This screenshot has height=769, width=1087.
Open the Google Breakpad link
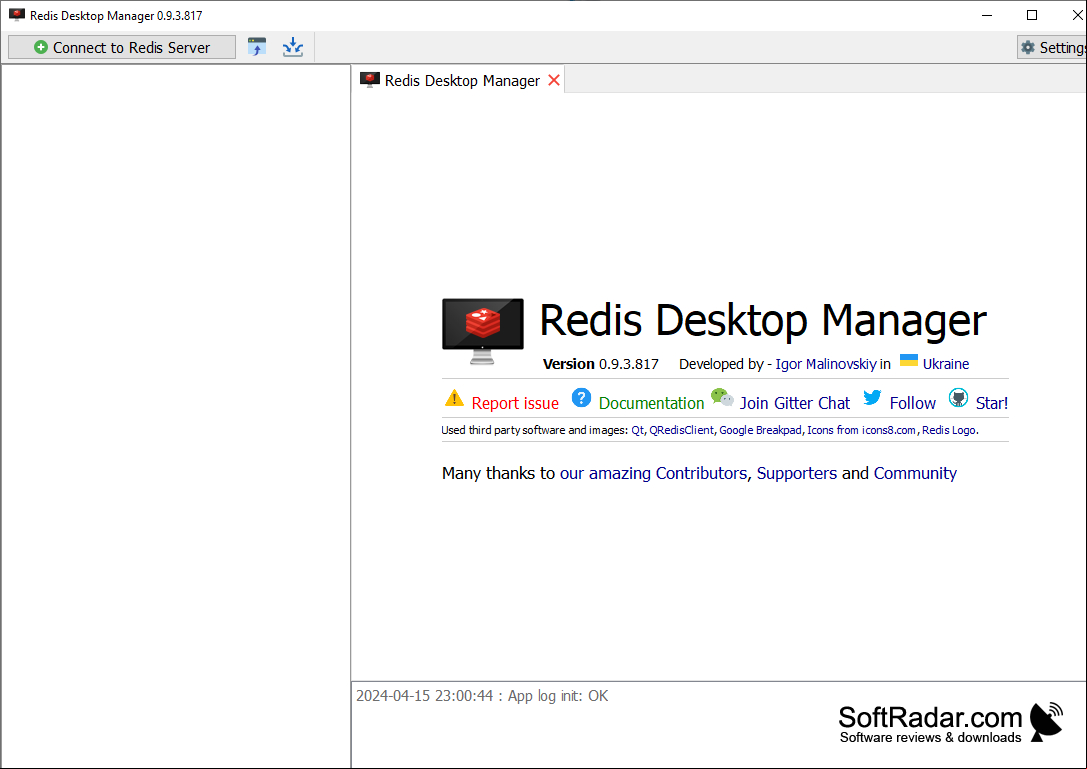coord(760,430)
